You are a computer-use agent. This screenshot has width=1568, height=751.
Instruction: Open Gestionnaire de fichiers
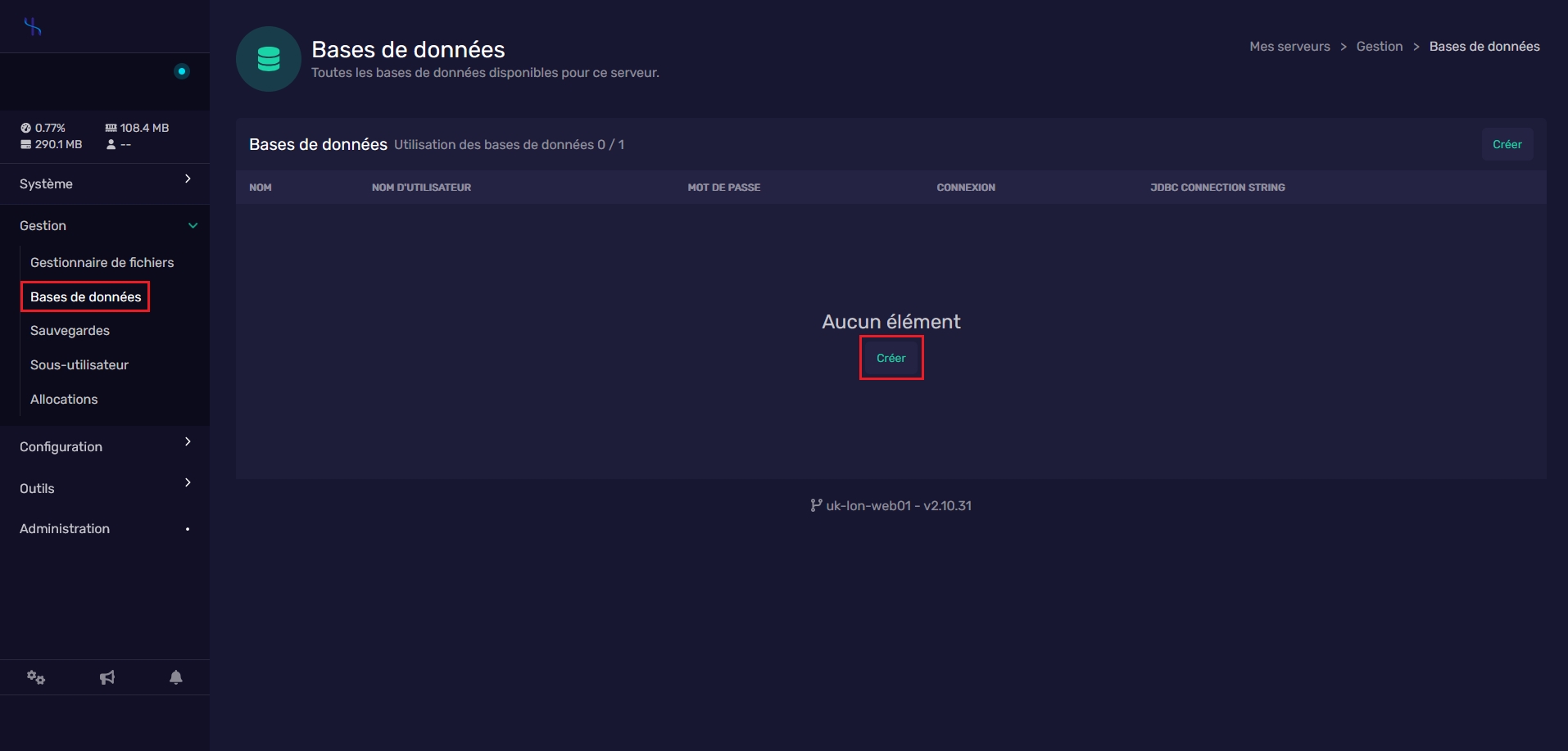click(102, 262)
